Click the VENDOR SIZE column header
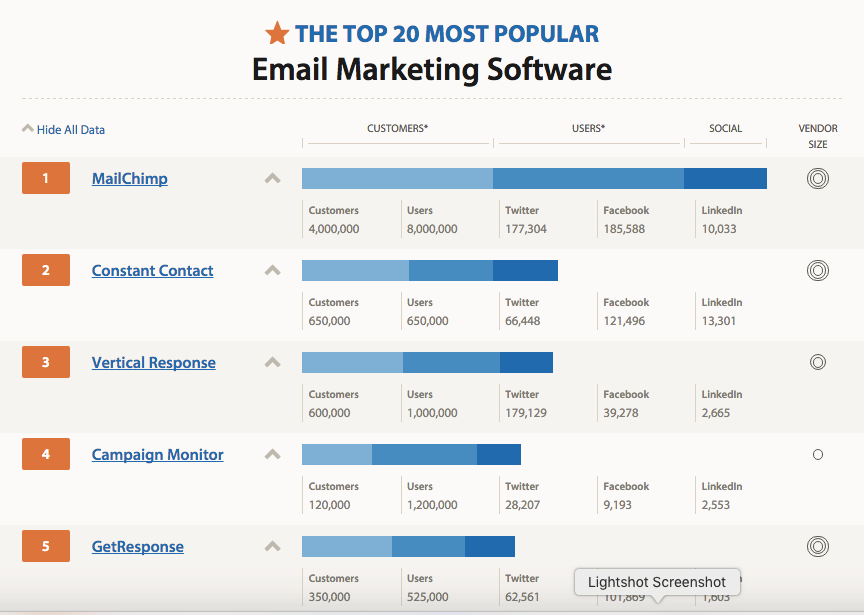The width and height of the screenshot is (864, 615). (x=818, y=136)
